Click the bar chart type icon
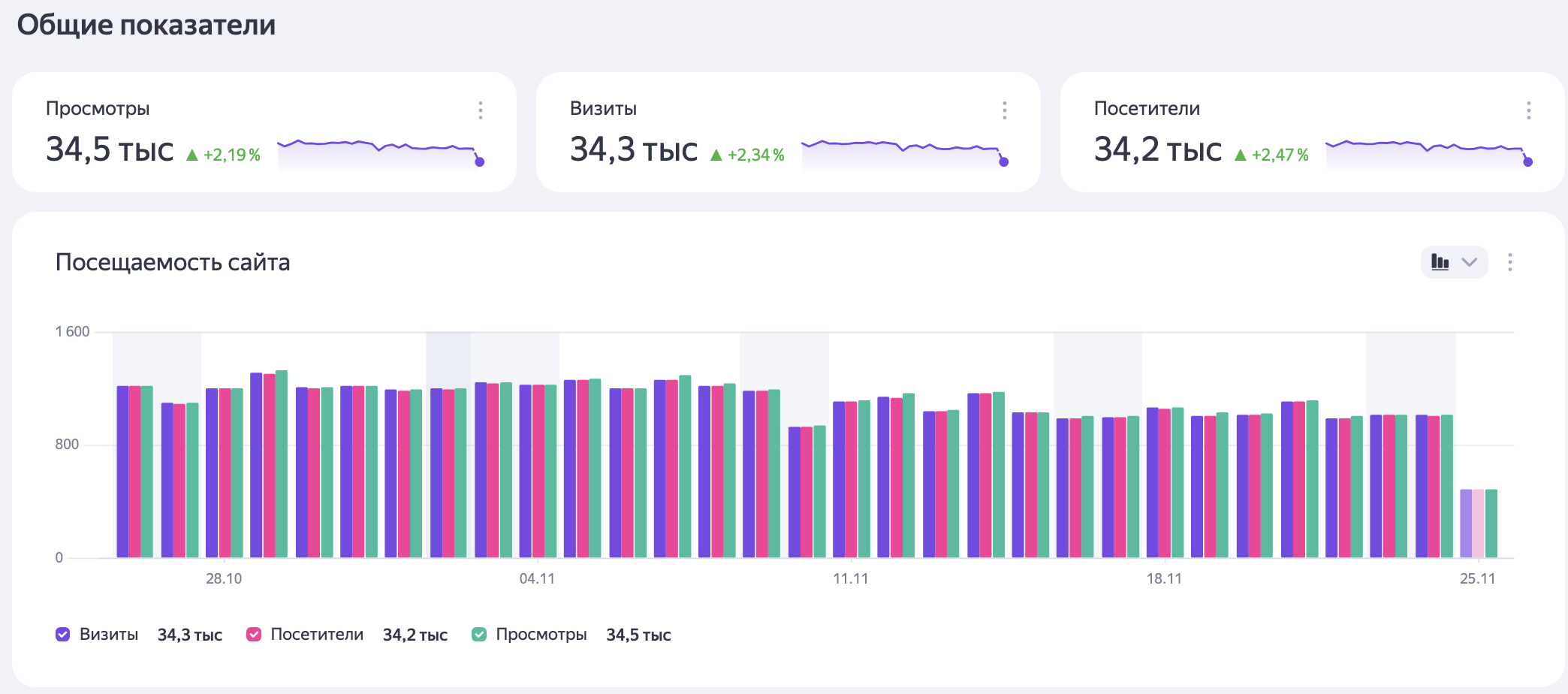 coord(1440,262)
